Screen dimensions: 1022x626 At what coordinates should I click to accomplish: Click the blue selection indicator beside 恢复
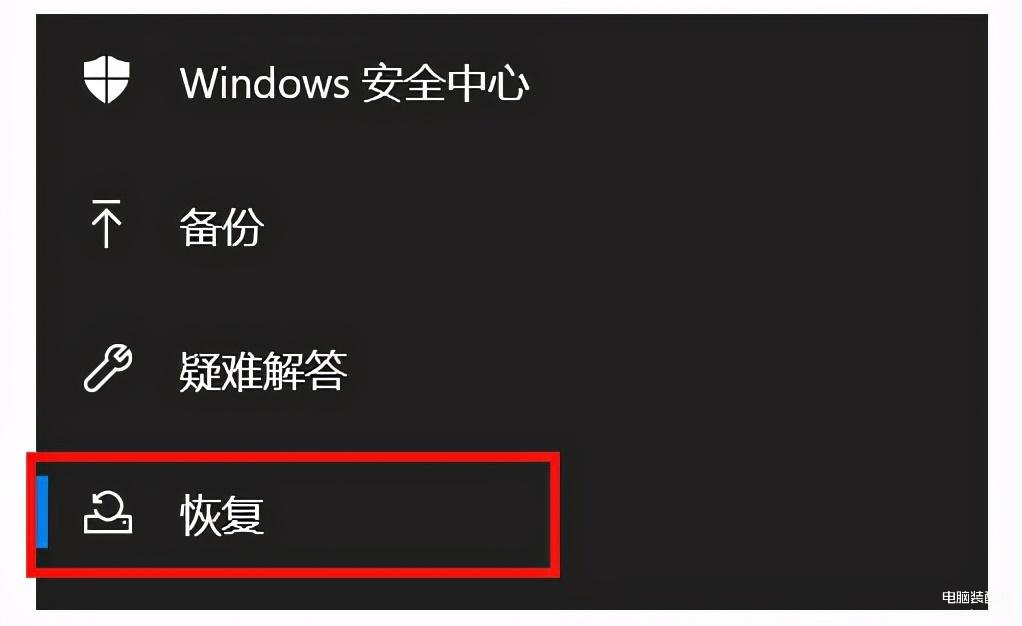pyautogui.click(x=42, y=512)
